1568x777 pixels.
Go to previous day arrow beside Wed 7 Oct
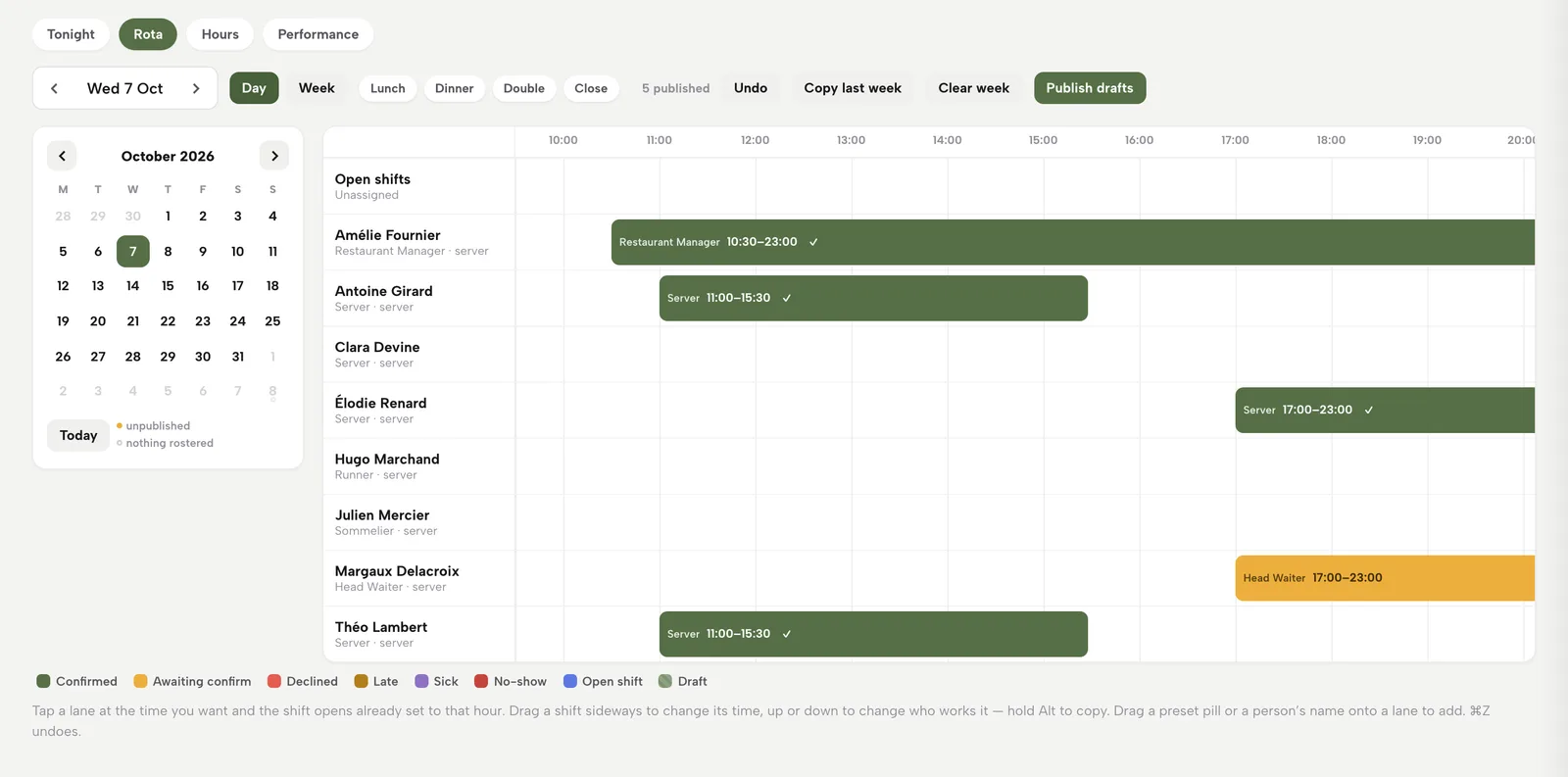point(55,88)
